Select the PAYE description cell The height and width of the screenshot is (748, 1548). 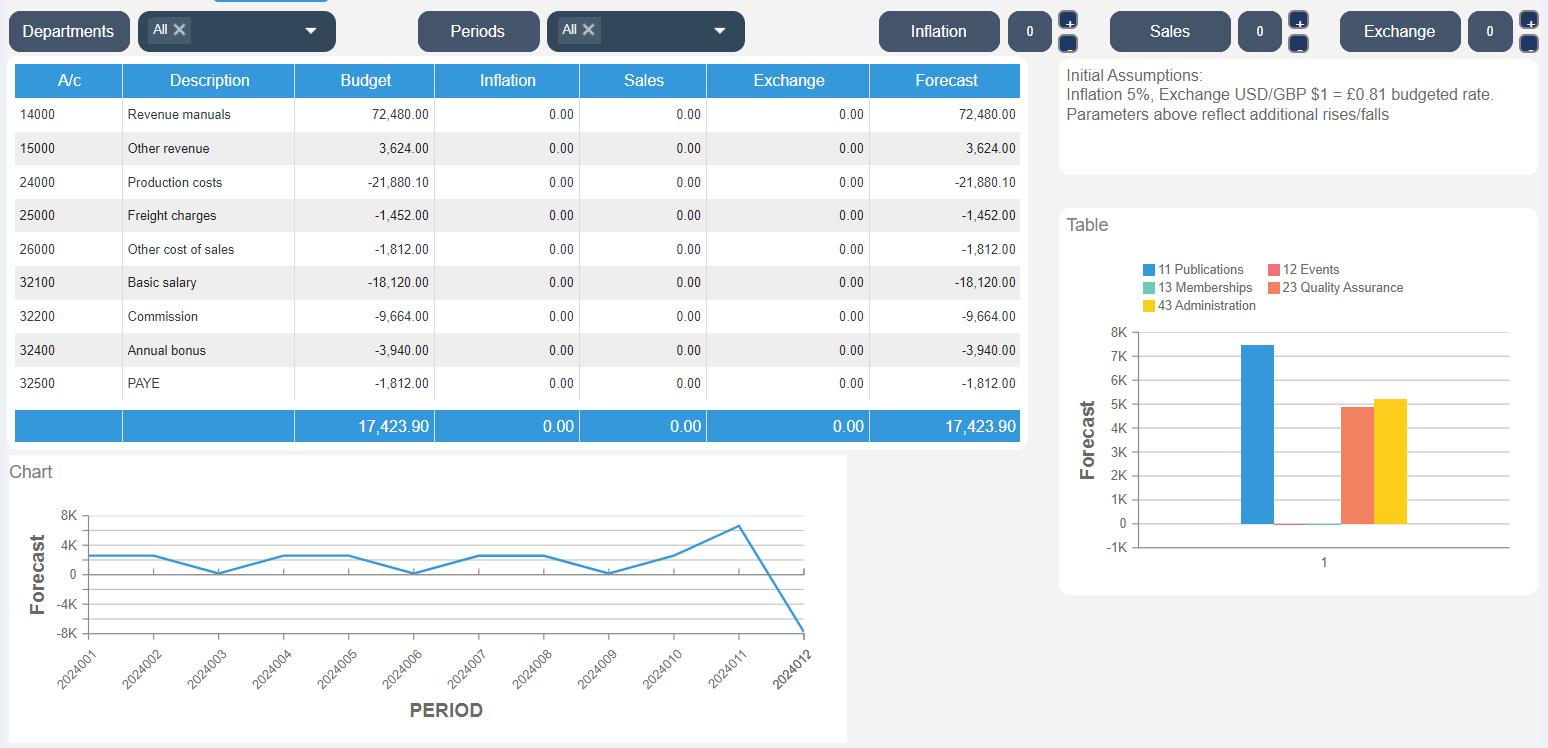208,384
